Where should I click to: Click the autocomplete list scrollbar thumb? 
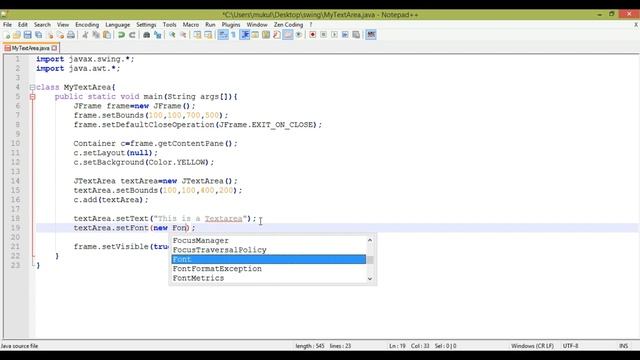[370, 260]
